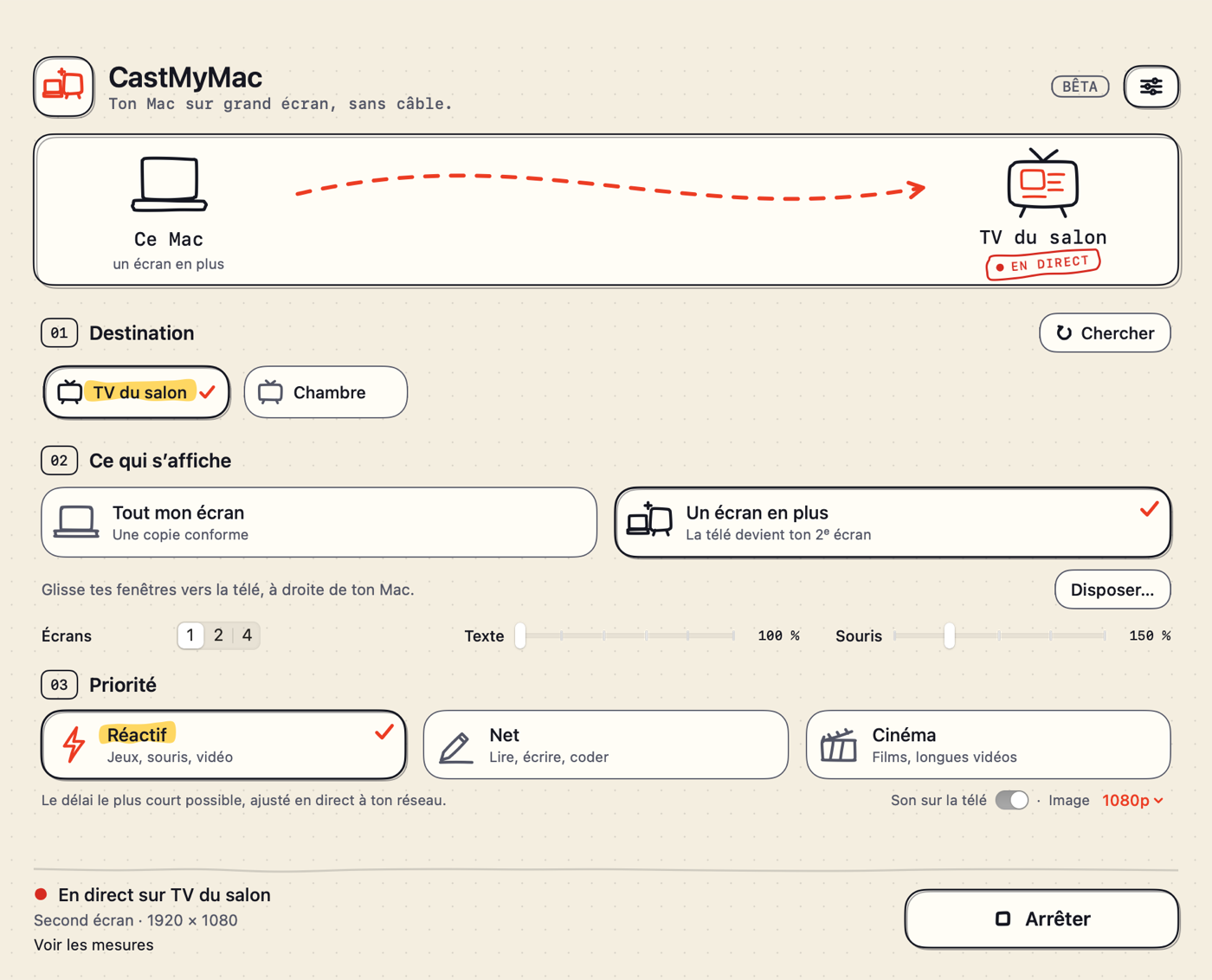Click the lightning bolt Réactif icon

74,744
